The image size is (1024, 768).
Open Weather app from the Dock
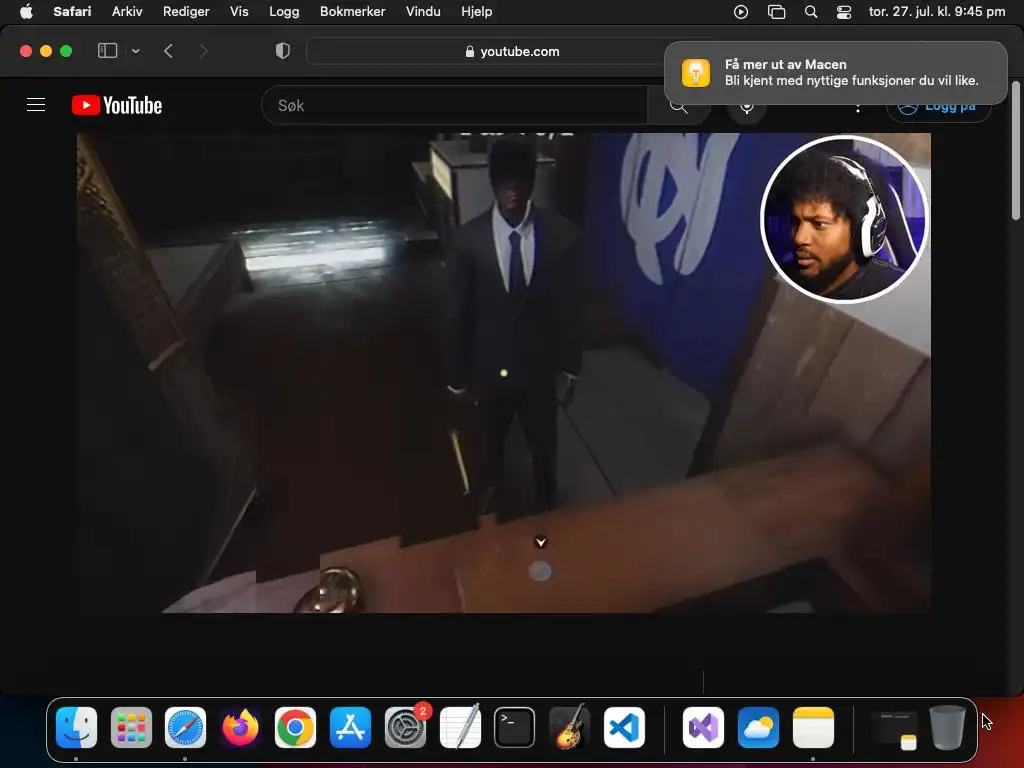tap(758, 727)
